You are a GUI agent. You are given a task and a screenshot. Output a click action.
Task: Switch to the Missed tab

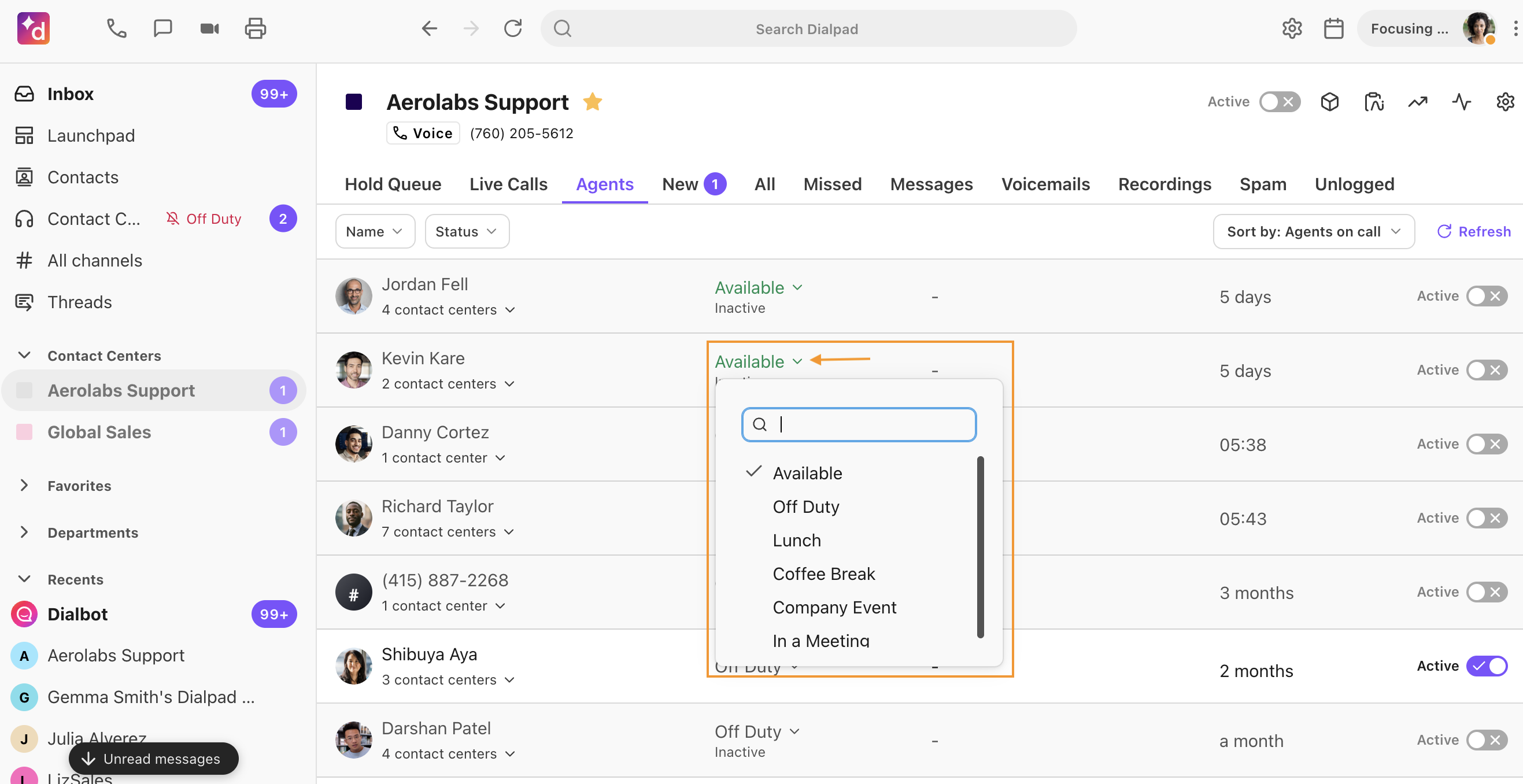coord(832,184)
